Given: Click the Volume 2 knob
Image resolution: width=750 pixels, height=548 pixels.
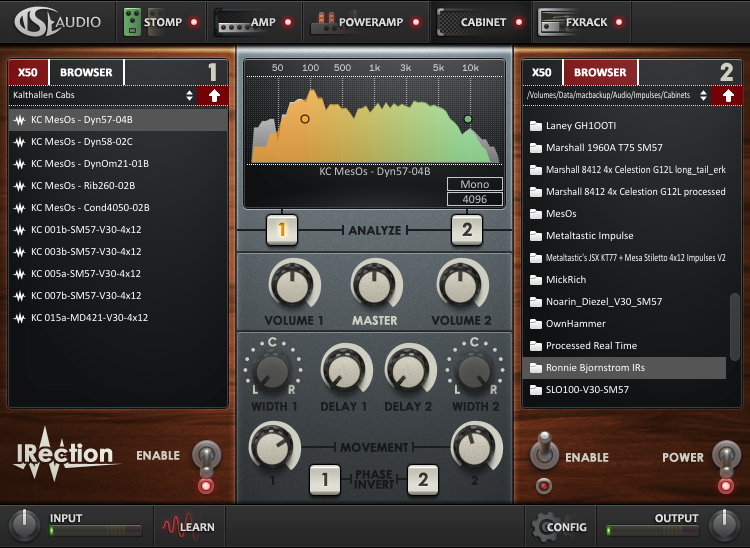Looking at the screenshot, I should pos(461,285).
